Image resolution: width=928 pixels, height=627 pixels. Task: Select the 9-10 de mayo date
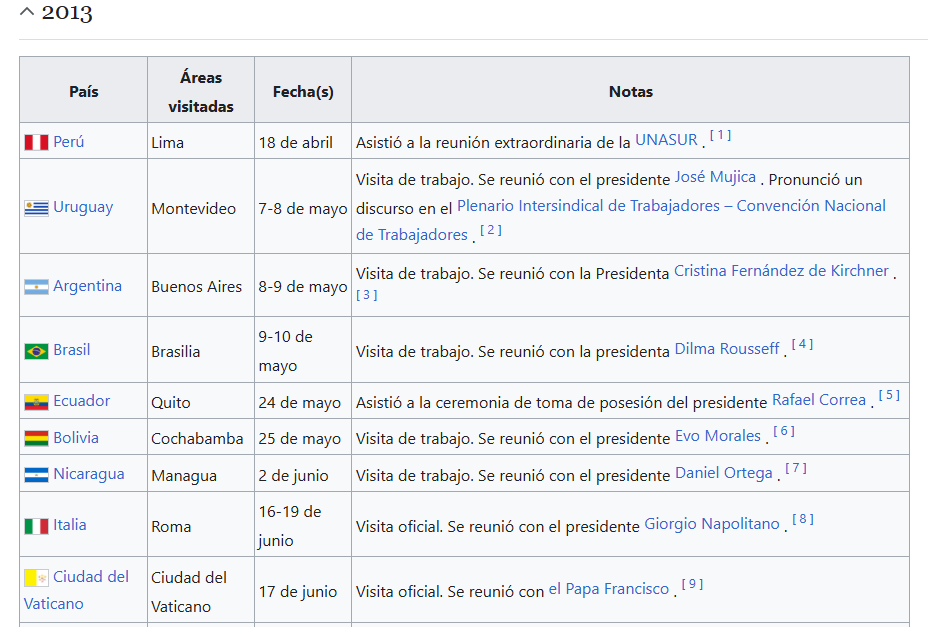286,351
